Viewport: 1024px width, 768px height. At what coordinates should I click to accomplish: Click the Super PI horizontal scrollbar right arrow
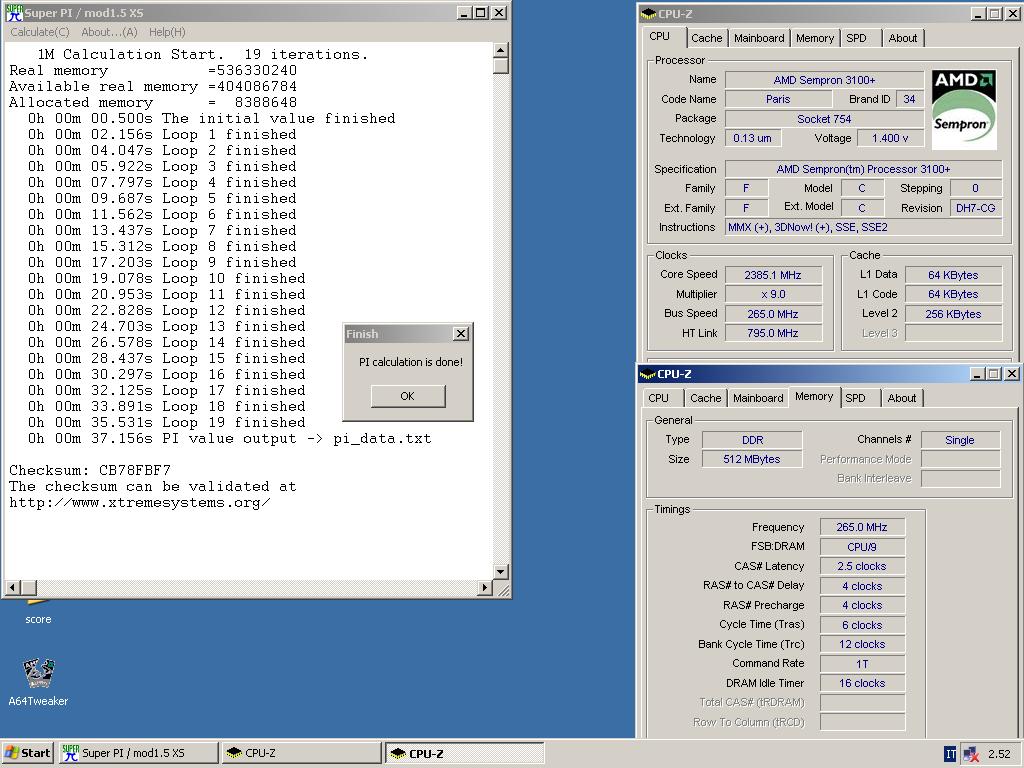[x=485, y=587]
